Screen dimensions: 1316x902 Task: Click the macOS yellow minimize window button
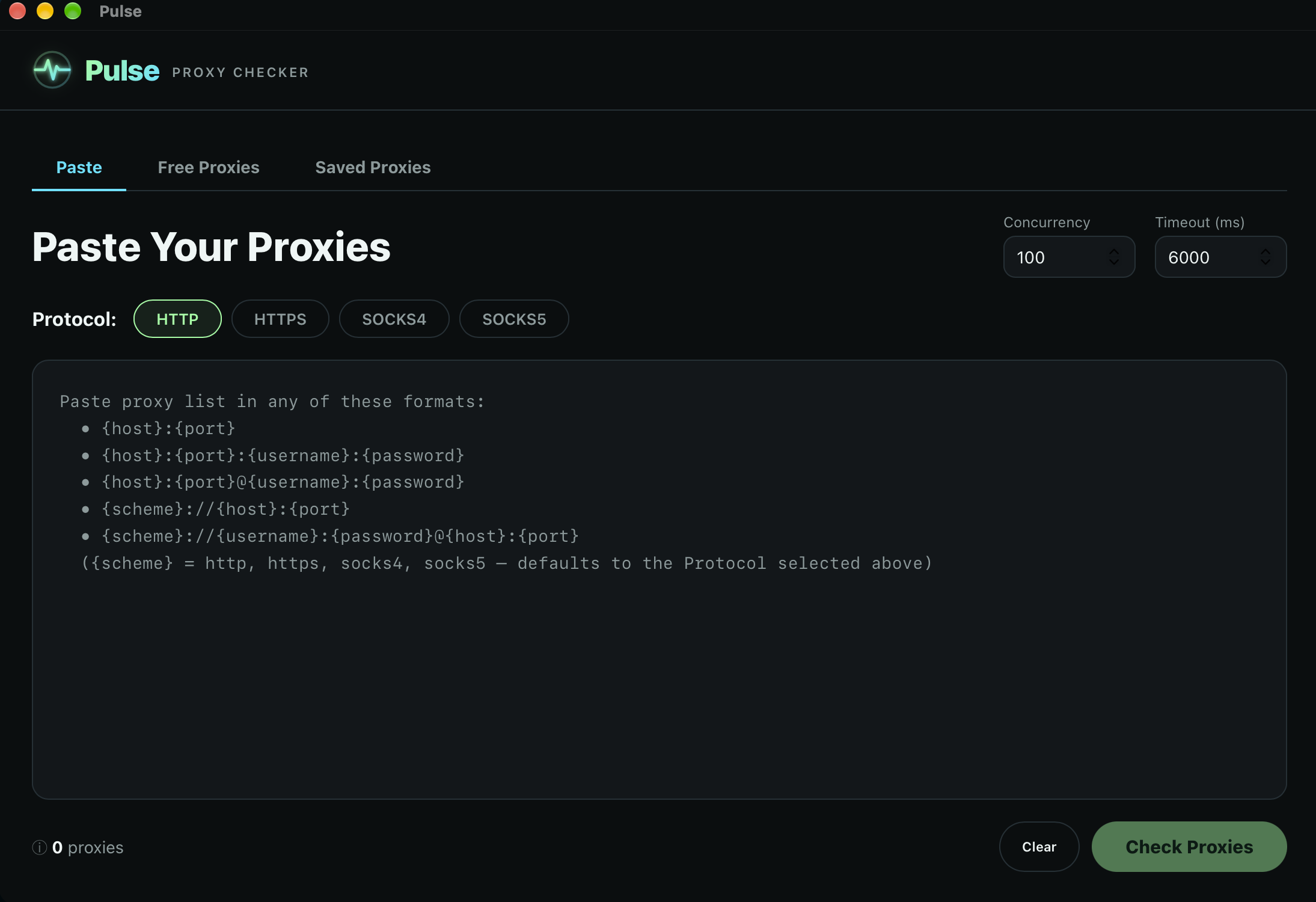tap(45, 11)
